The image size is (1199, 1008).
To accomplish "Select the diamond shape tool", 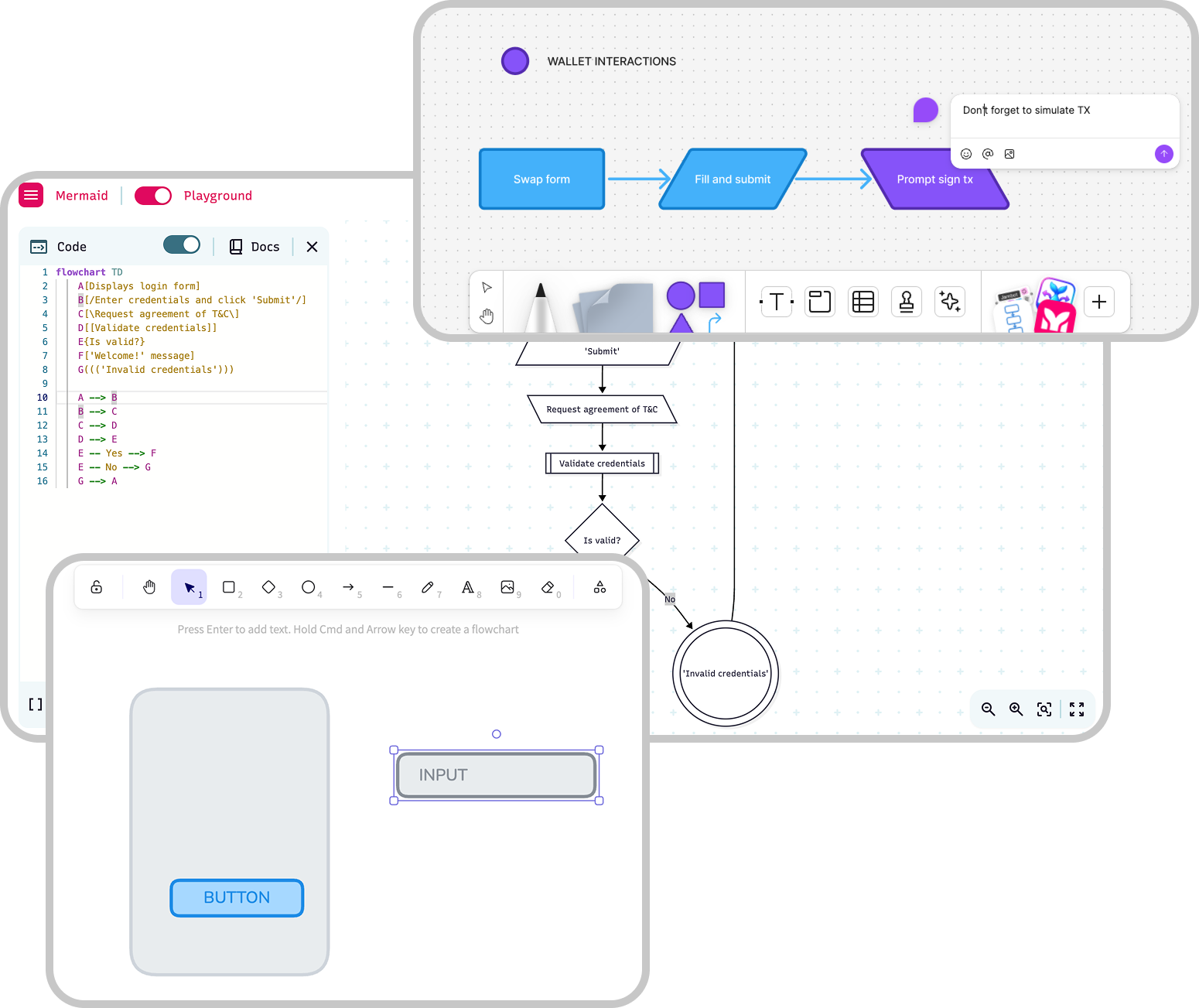I will [268, 587].
